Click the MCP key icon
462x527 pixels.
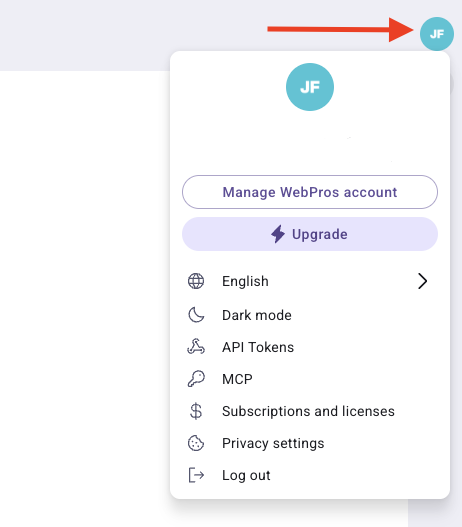point(196,379)
